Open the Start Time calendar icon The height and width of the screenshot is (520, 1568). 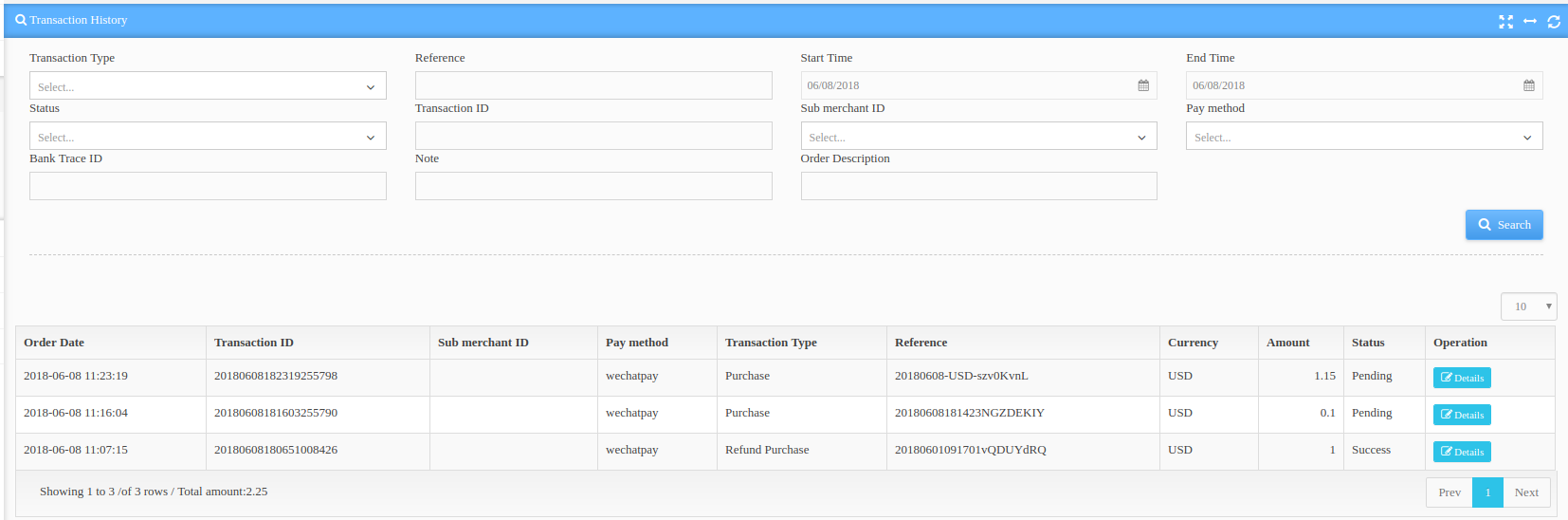pyautogui.click(x=1143, y=85)
